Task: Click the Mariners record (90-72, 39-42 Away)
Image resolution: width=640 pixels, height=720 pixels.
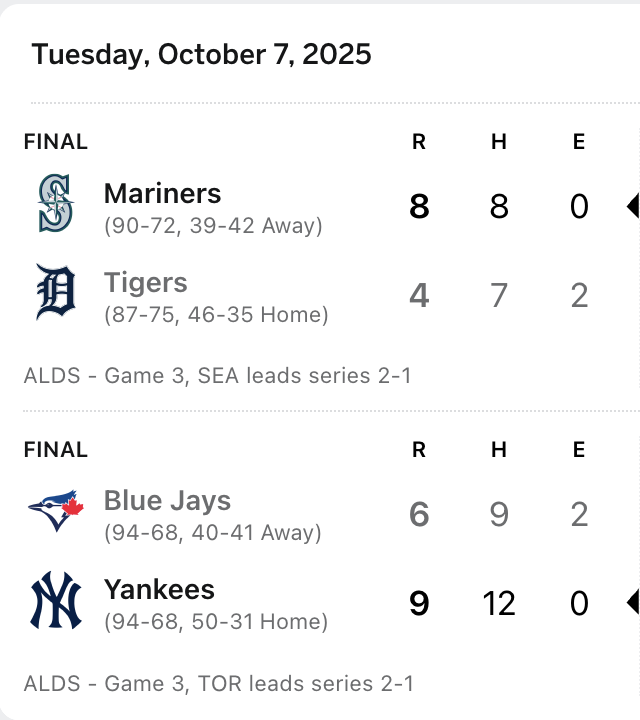Action: pyautogui.click(x=213, y=226)
